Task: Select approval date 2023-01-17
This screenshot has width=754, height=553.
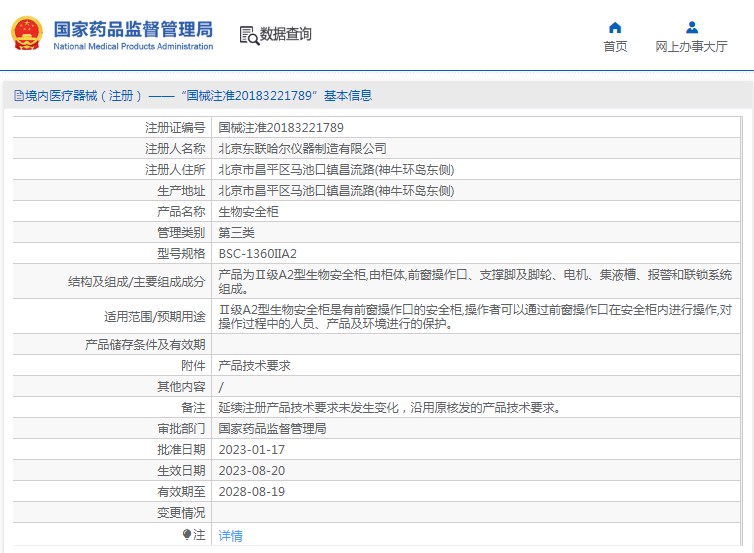Action: pos(251,450)
